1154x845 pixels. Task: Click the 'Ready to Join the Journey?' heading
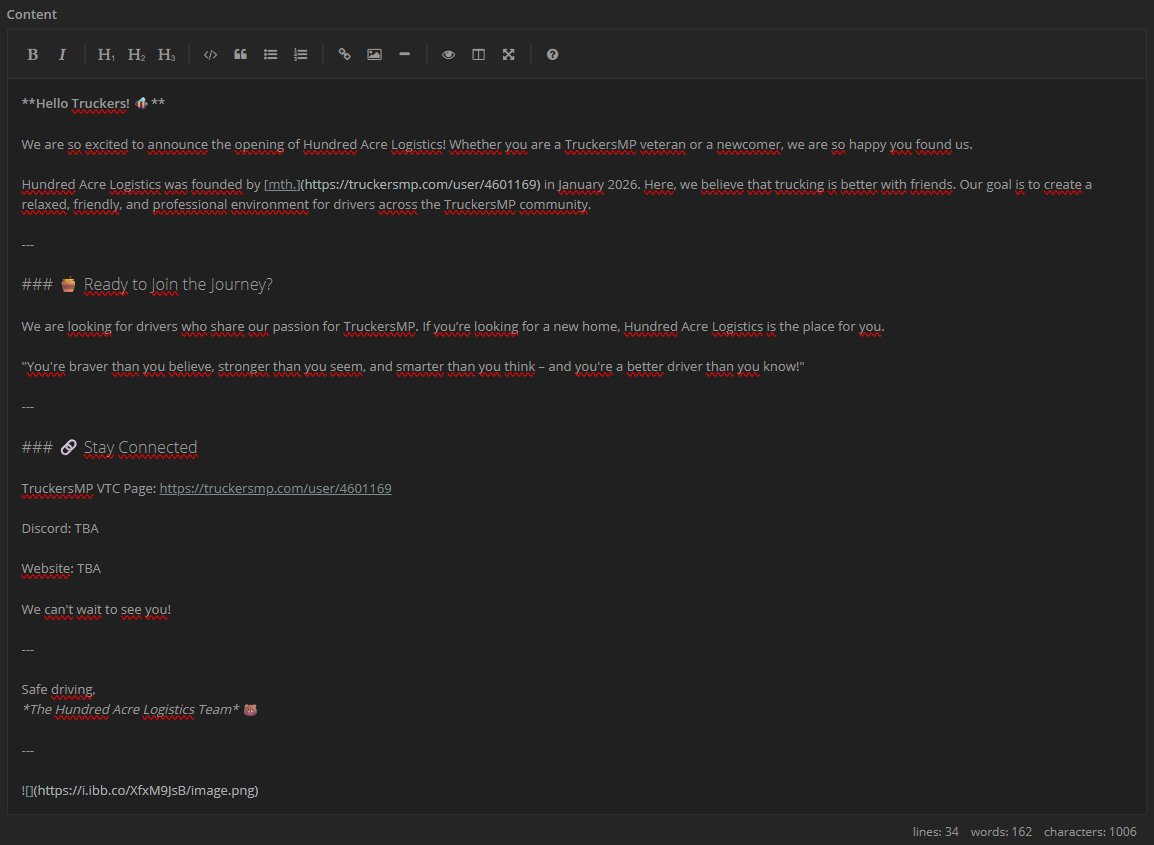pyautogui.click(x=178, y=284)
